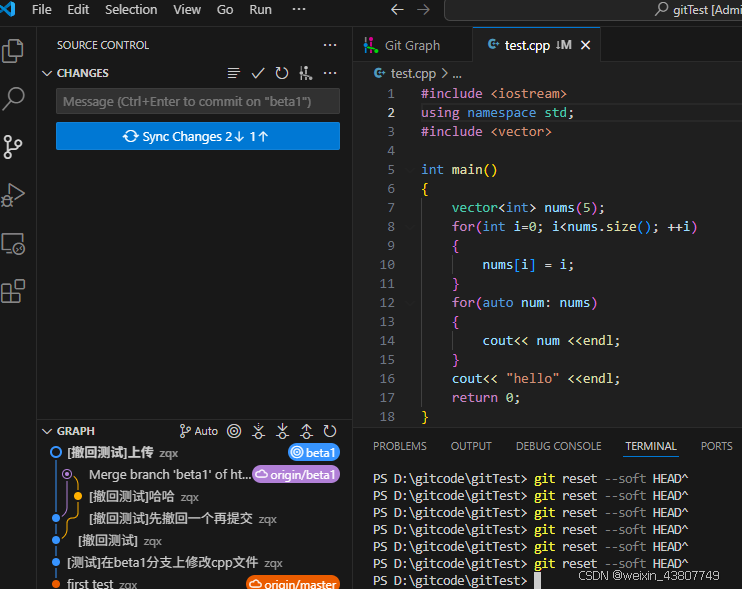Open the Explorer view in activity bar
The width and height of the screenshot is (742, 589).
coord(13,51)
